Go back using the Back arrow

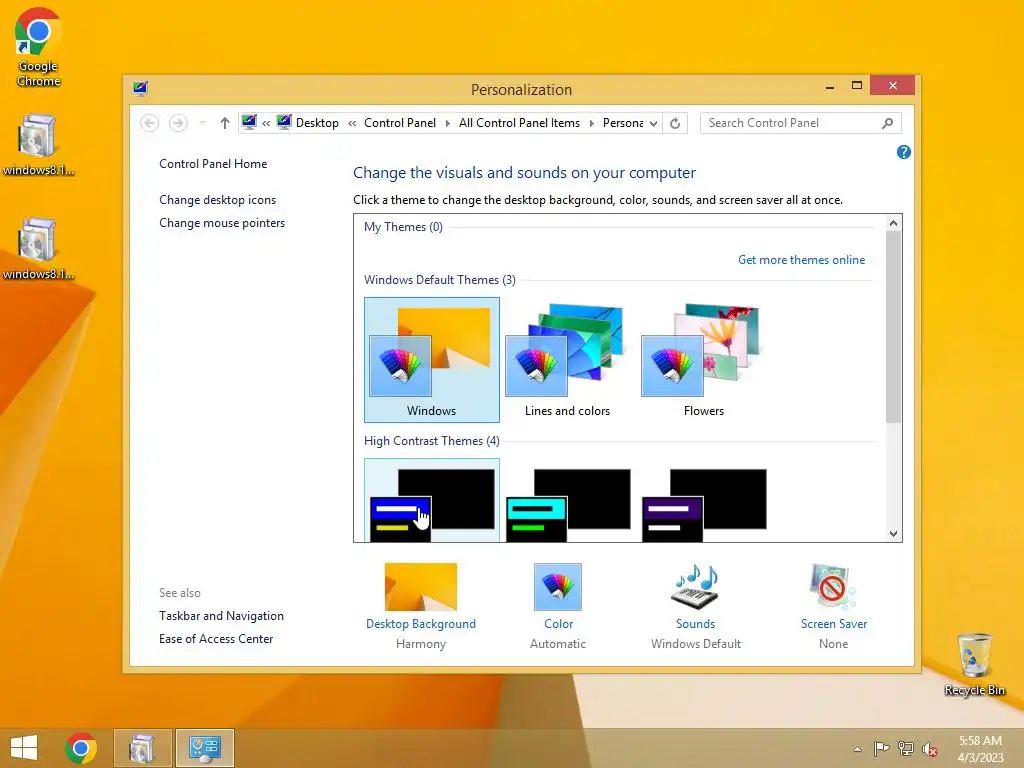click(150, 123)
